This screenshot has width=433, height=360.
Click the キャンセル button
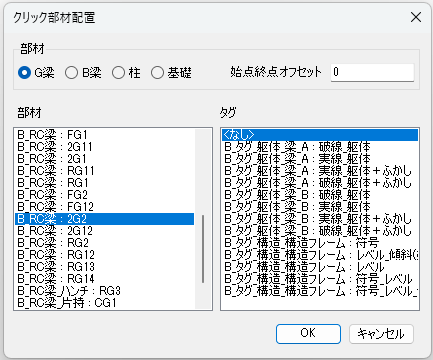click(381, 334)
